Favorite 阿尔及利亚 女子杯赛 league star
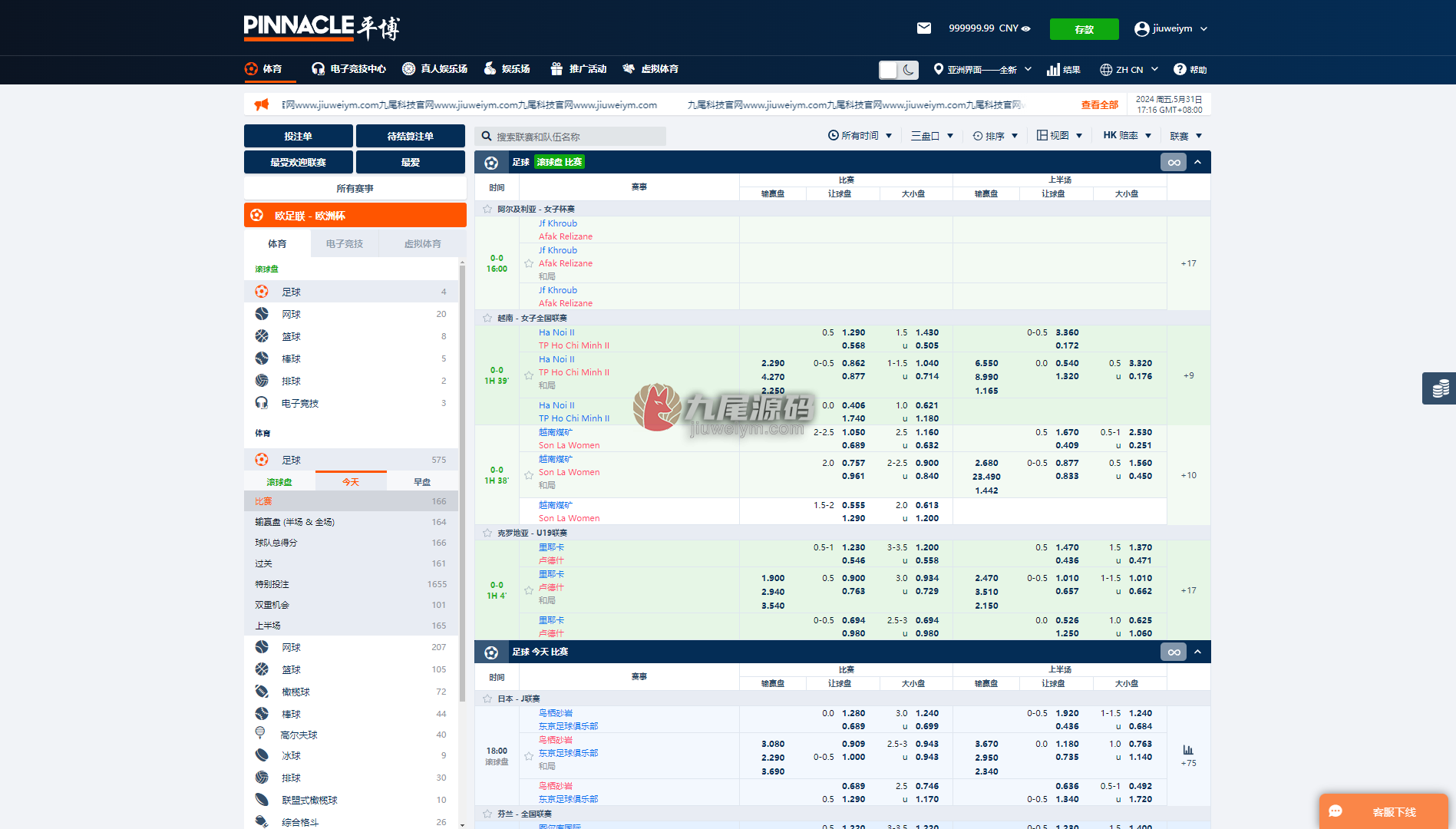 click(x=487, y=209)
